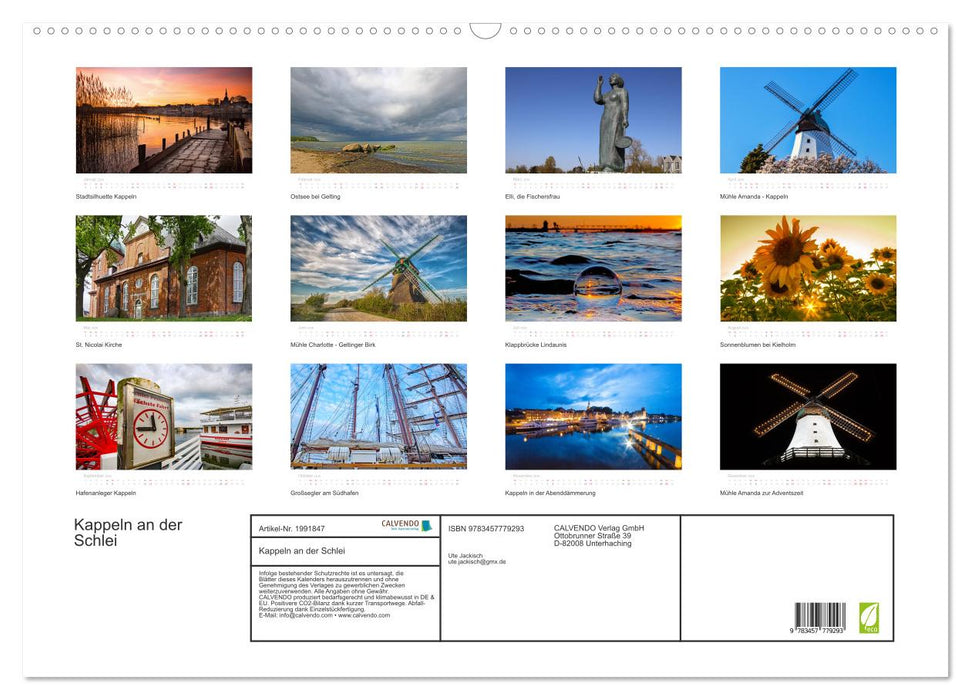Click the Mühle Amanda windmill photo
This screenshot has width=971, height=700.
[807, 119]
